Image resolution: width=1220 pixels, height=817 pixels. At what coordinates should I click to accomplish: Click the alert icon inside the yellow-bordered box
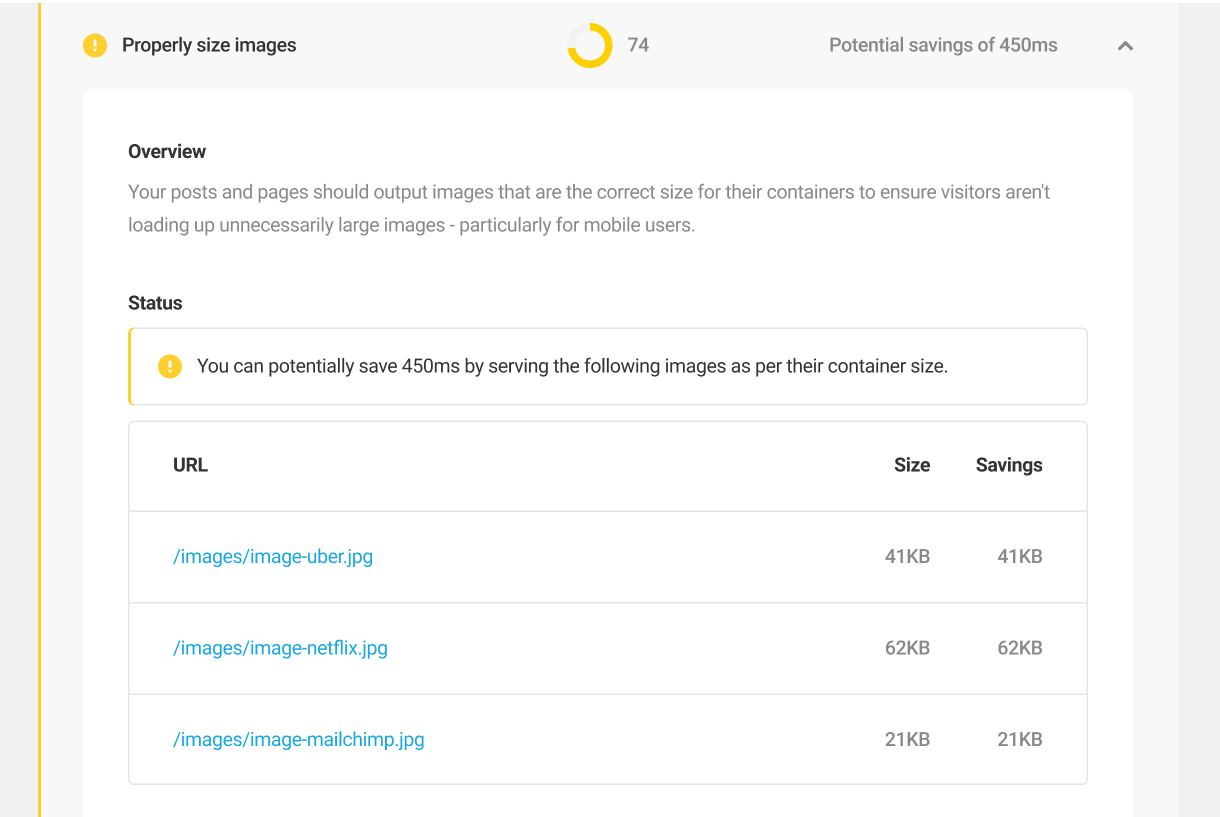point(170,366)
